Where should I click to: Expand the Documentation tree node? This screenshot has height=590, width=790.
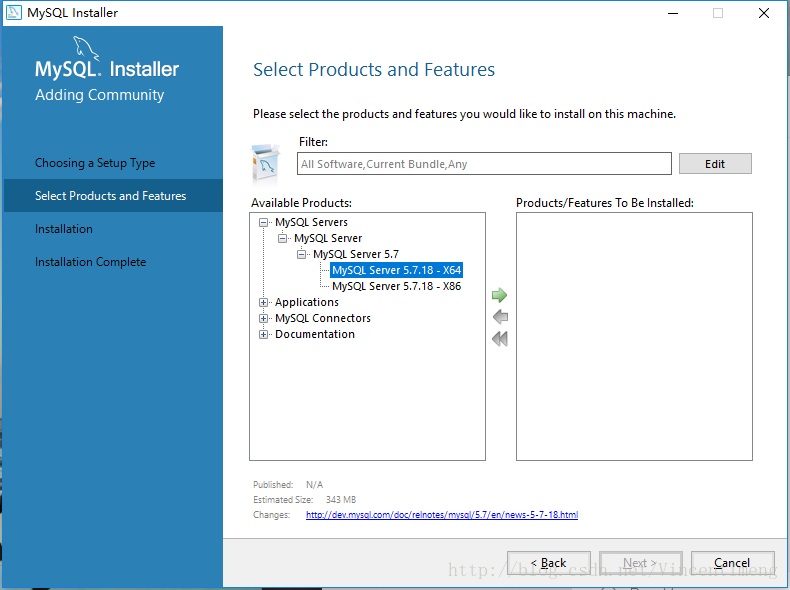[x=264, y=334]
